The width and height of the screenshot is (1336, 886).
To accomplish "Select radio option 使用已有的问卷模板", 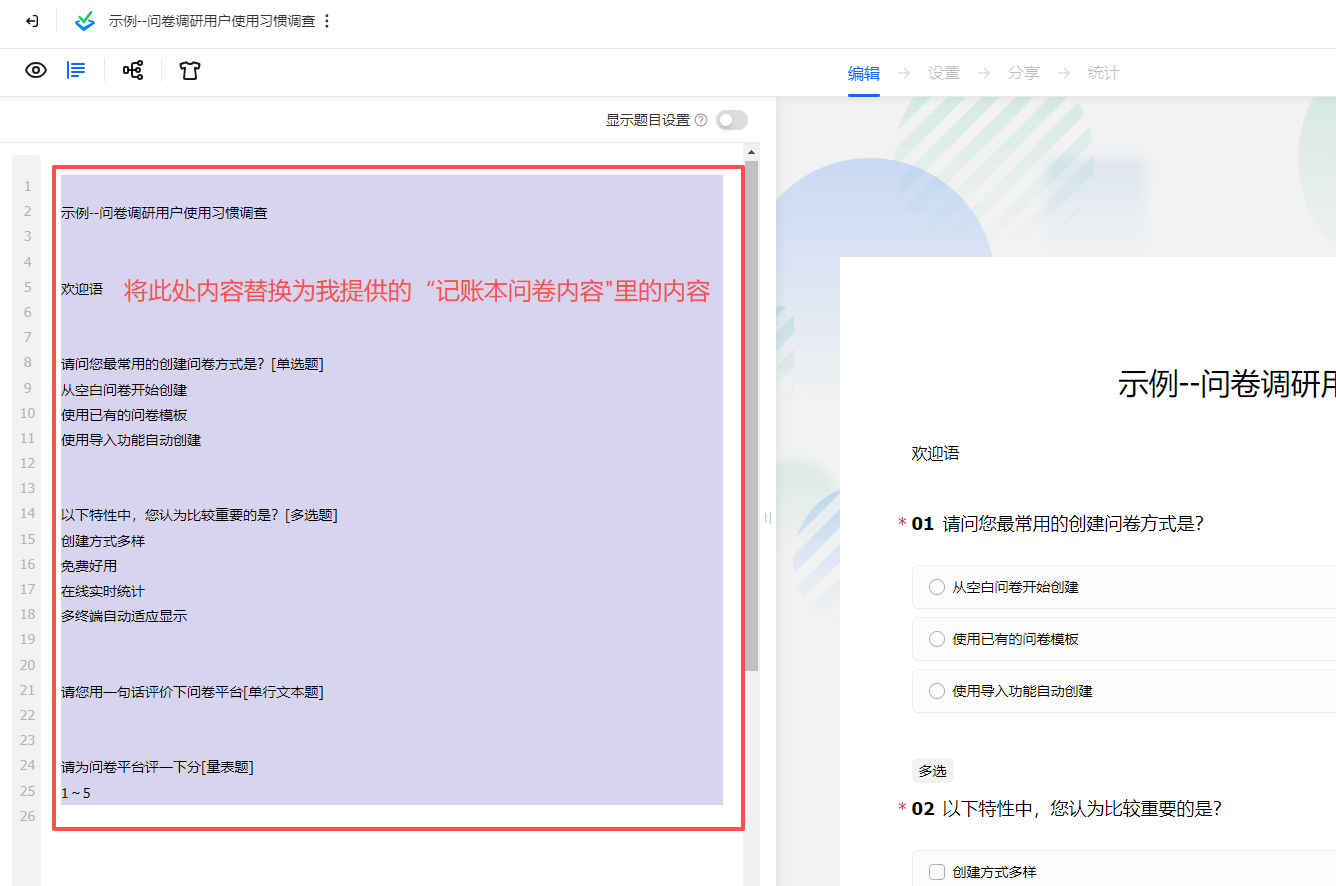I will click(937, 639).
